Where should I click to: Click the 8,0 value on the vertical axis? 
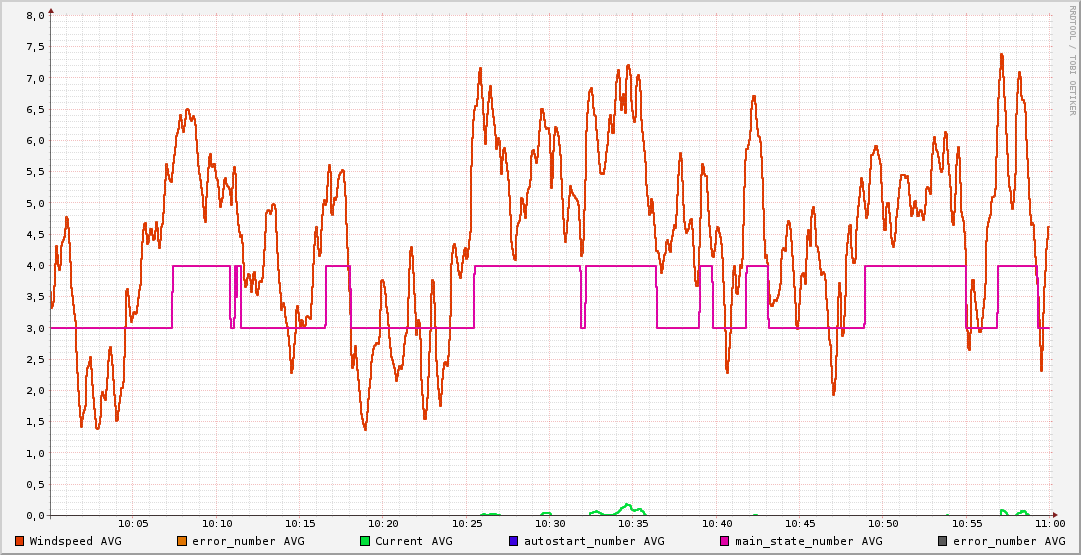click(x=35, y=16)
